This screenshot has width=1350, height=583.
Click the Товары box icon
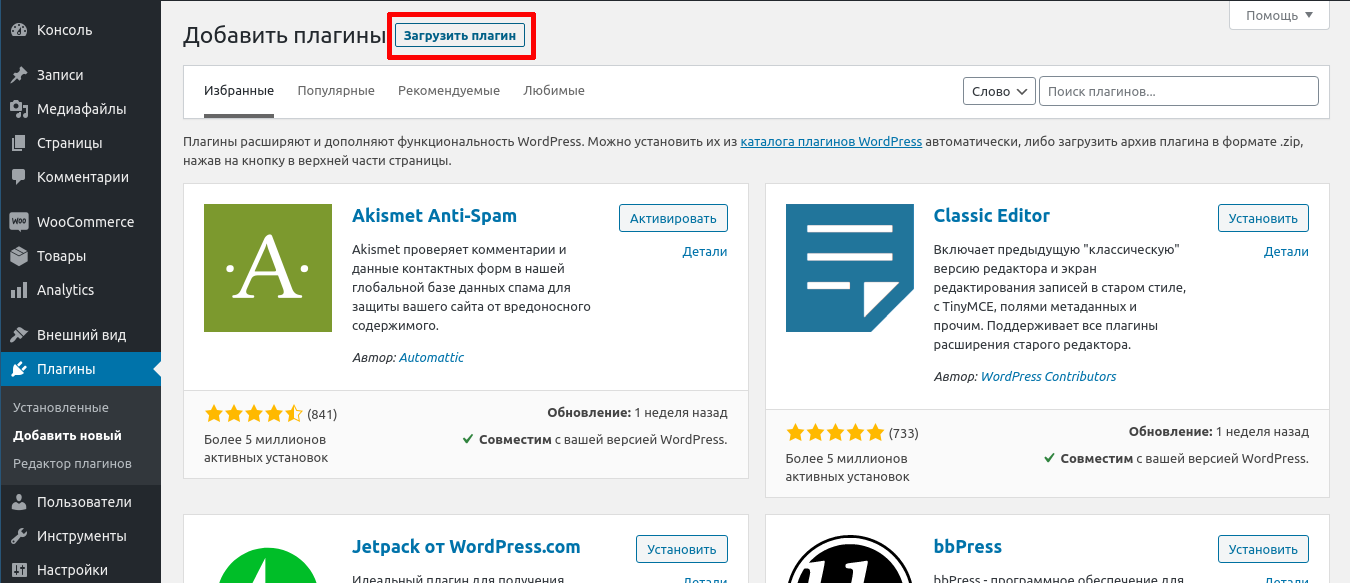point(18,256)
